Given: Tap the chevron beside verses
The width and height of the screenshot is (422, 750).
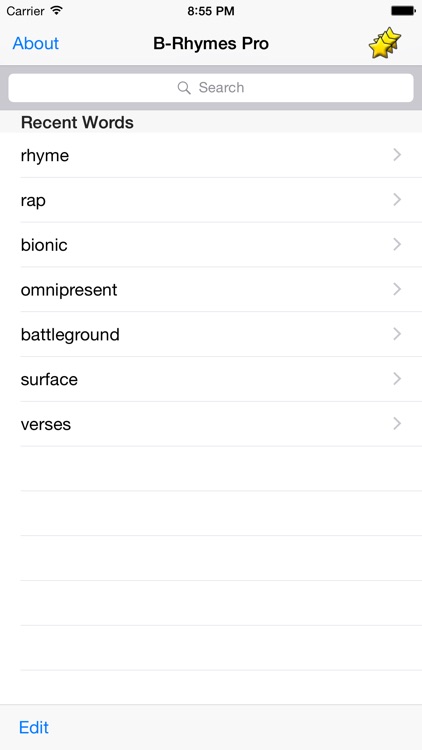Looking at the screenshot, I should tap(397, 423).
